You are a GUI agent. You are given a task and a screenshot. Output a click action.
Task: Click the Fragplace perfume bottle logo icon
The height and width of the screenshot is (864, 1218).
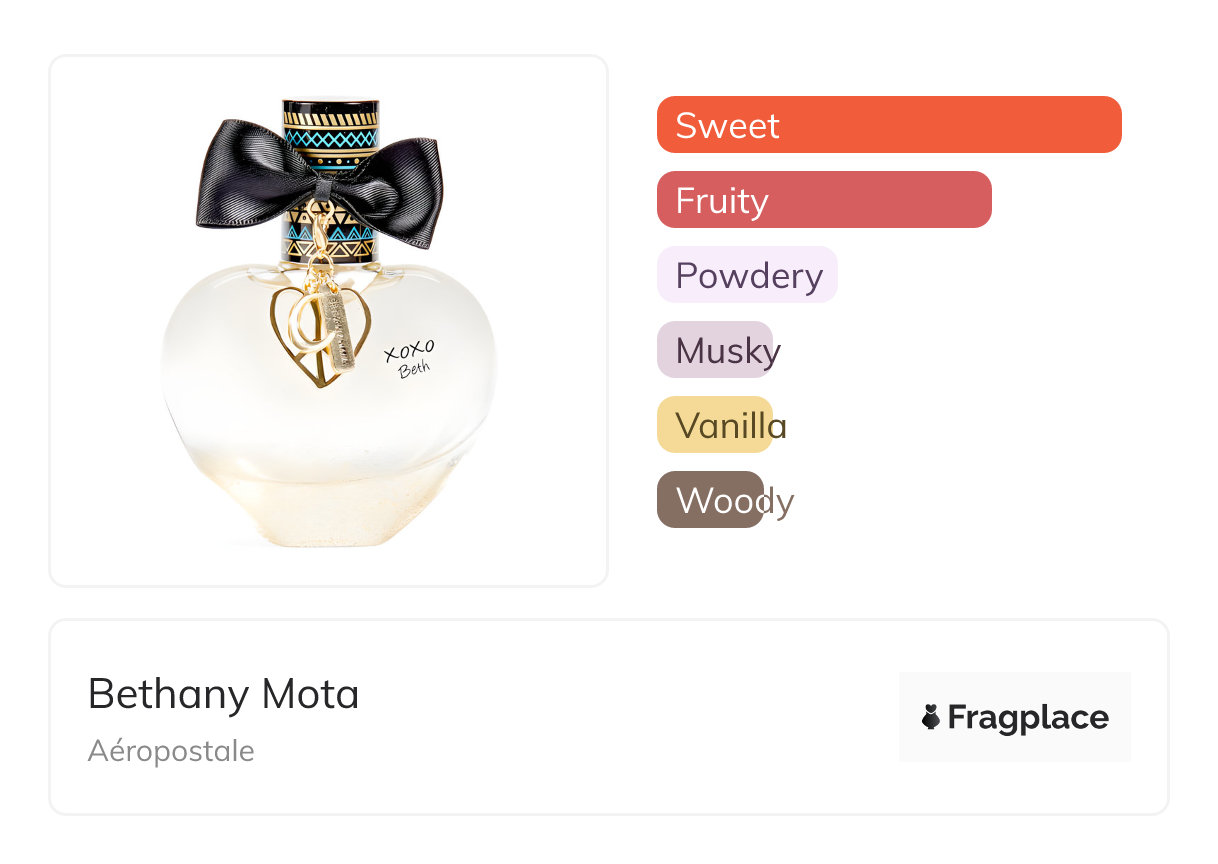931,717
